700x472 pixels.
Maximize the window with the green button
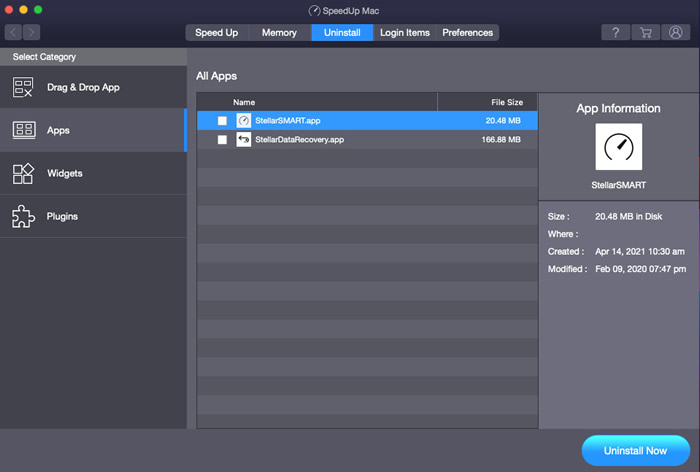click(x=38, y=9)
